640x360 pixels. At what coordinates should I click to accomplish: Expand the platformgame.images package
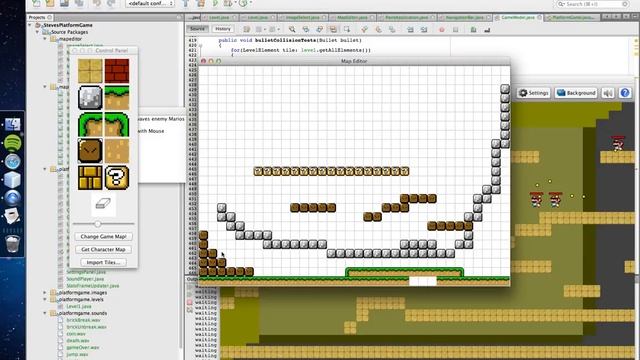coord(45,293)
